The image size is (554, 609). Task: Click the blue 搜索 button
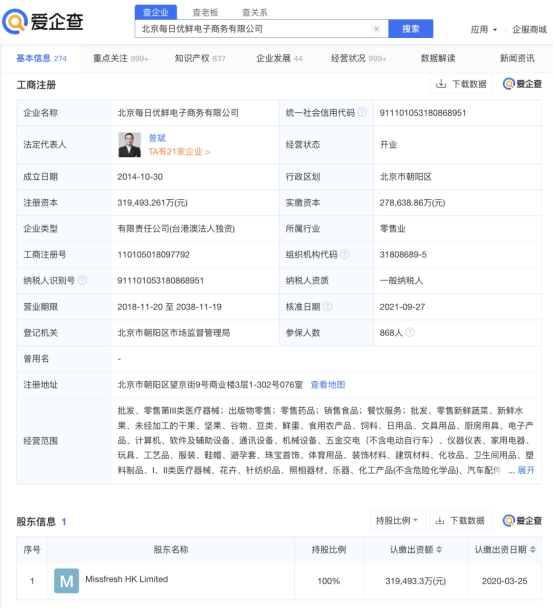pyautogui.click(x=411, y=29)
